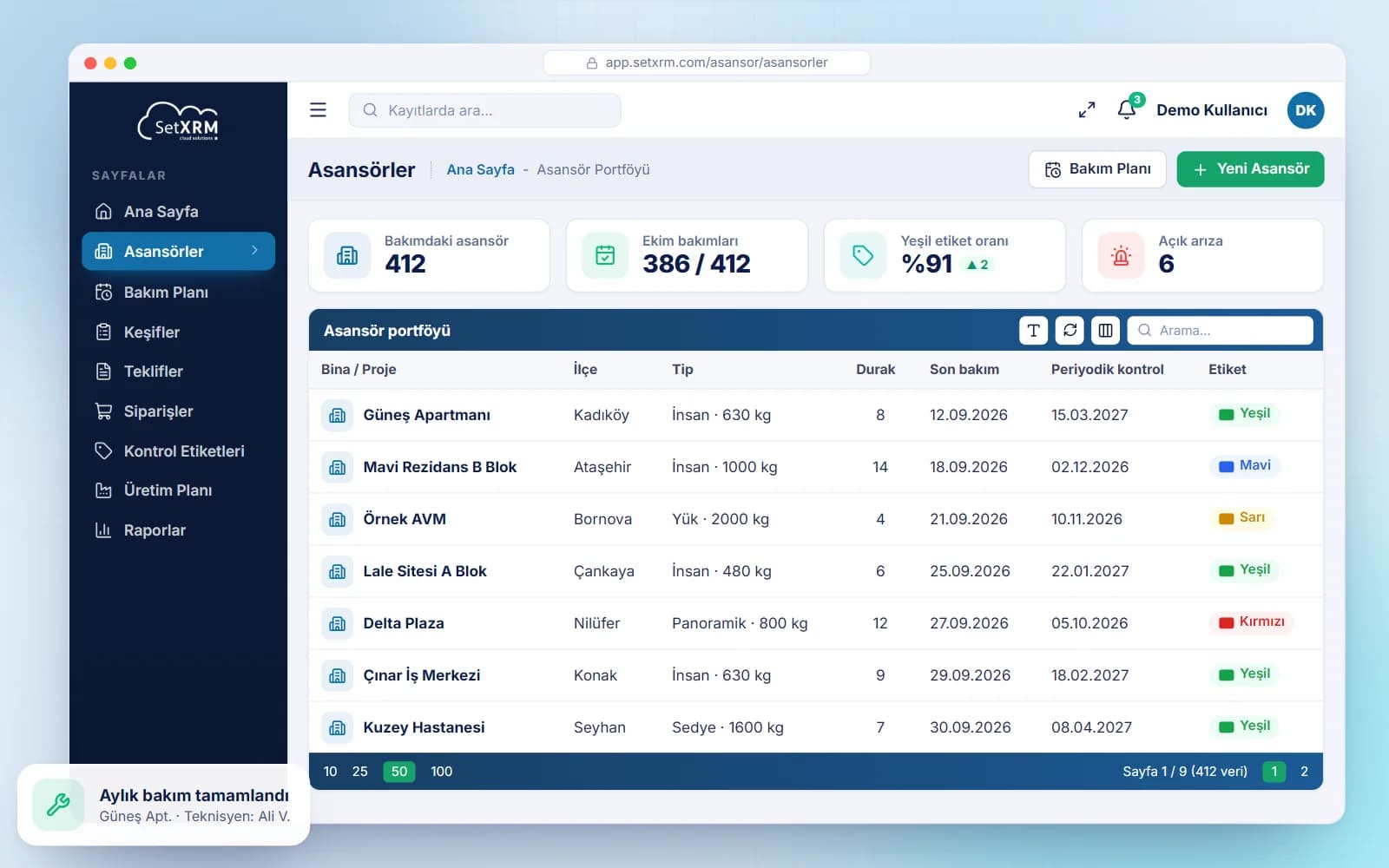This screenshot has height=868, width=1389.
Task: Toggle the hamburger sidebar menu
Action: pyautogui.click(x=318, y=110)
